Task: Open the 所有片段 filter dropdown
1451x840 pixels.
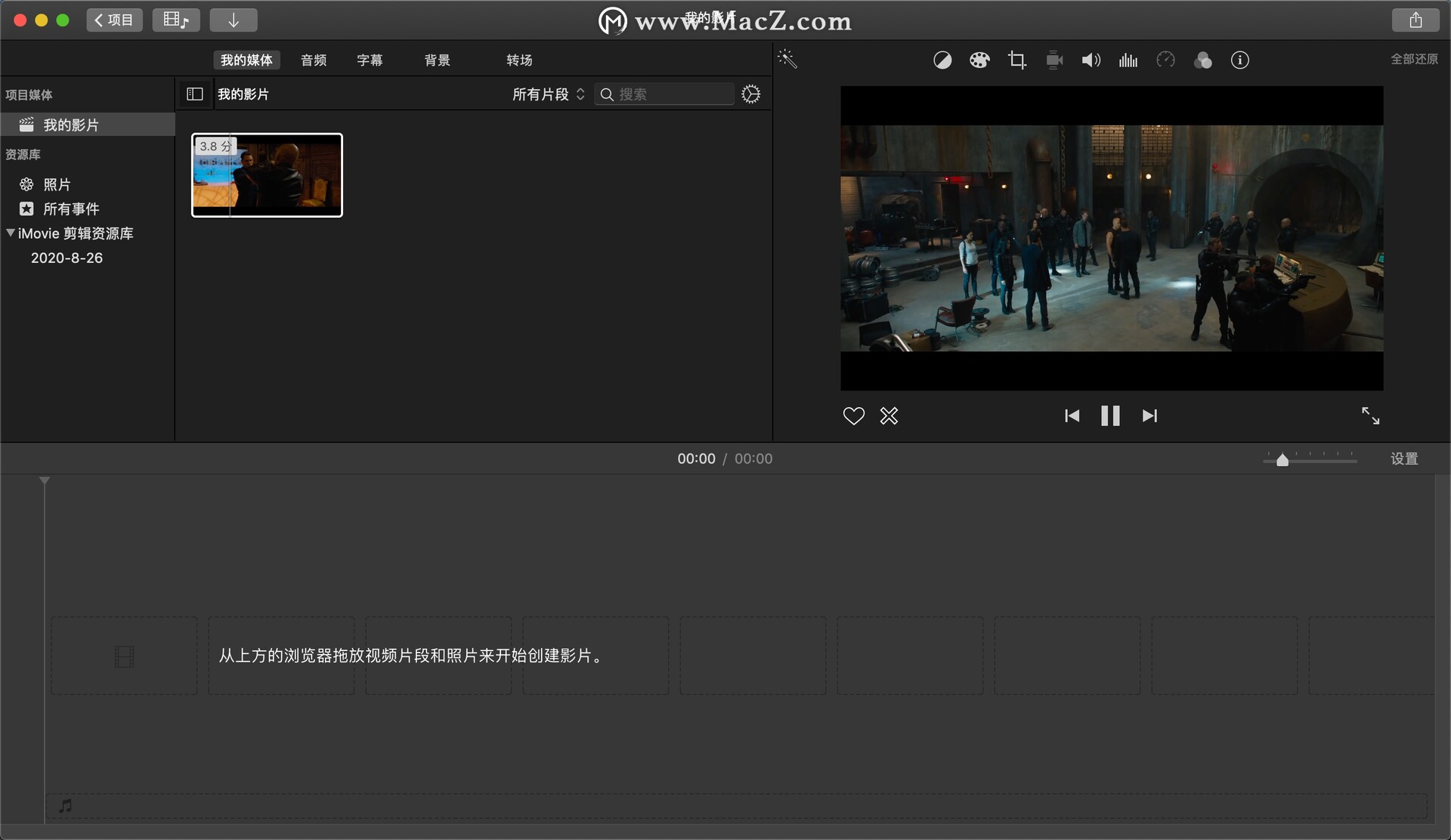Action: click(546, 94)
